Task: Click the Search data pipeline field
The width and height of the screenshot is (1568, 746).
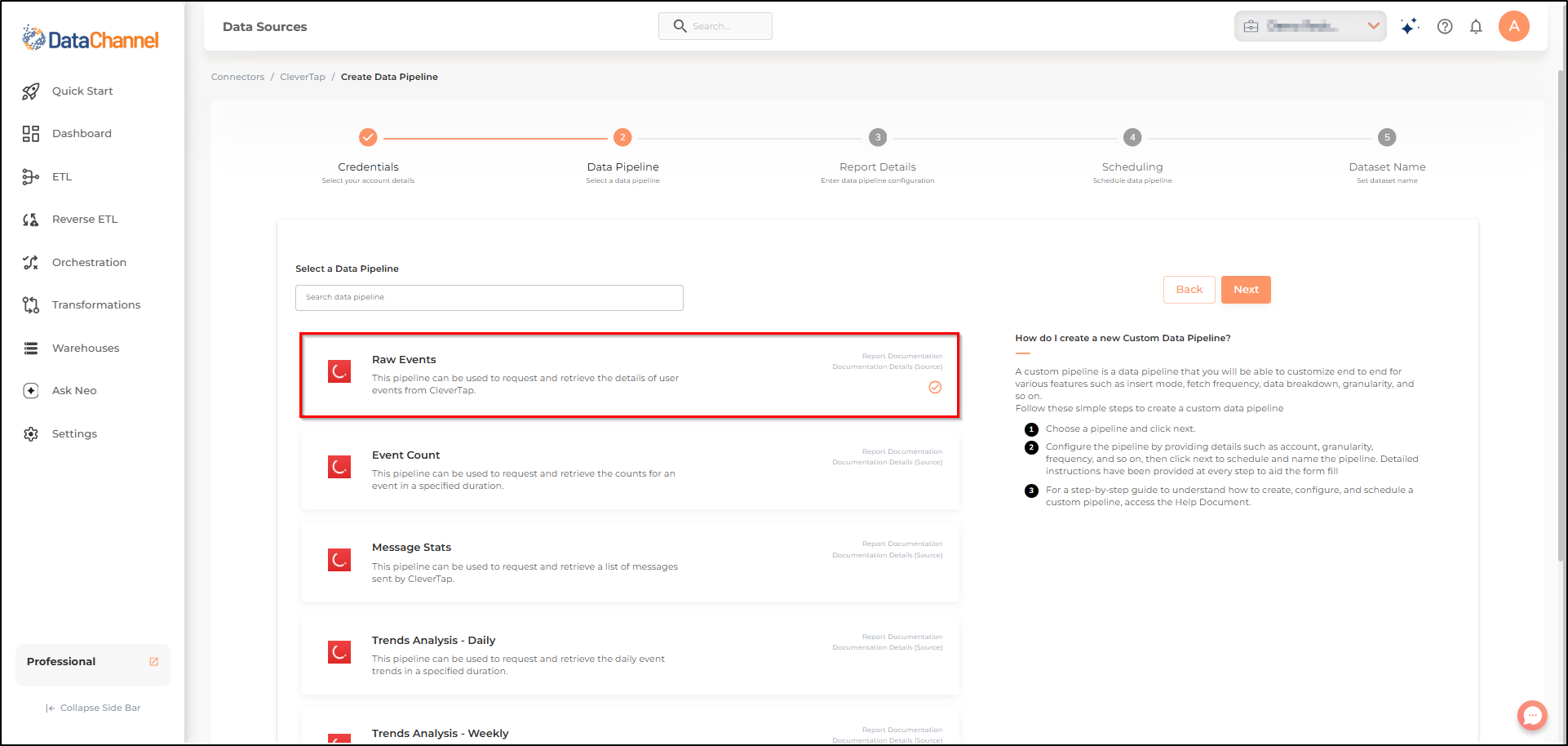Action: click(489, 298)
